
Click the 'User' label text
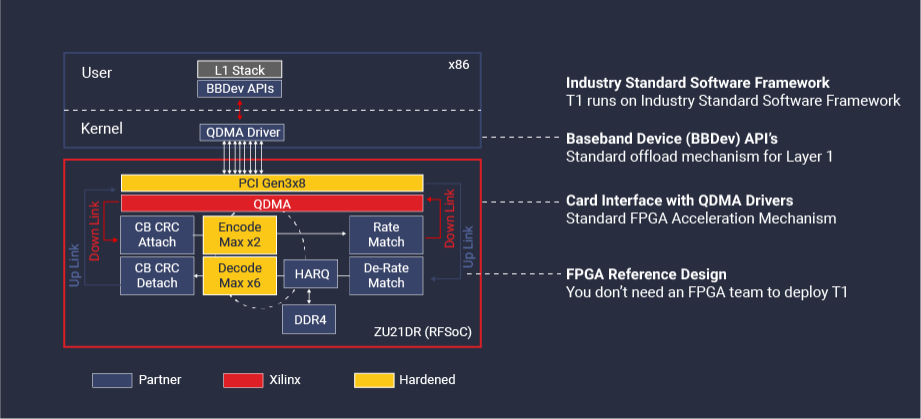click(x=97, y=73)
